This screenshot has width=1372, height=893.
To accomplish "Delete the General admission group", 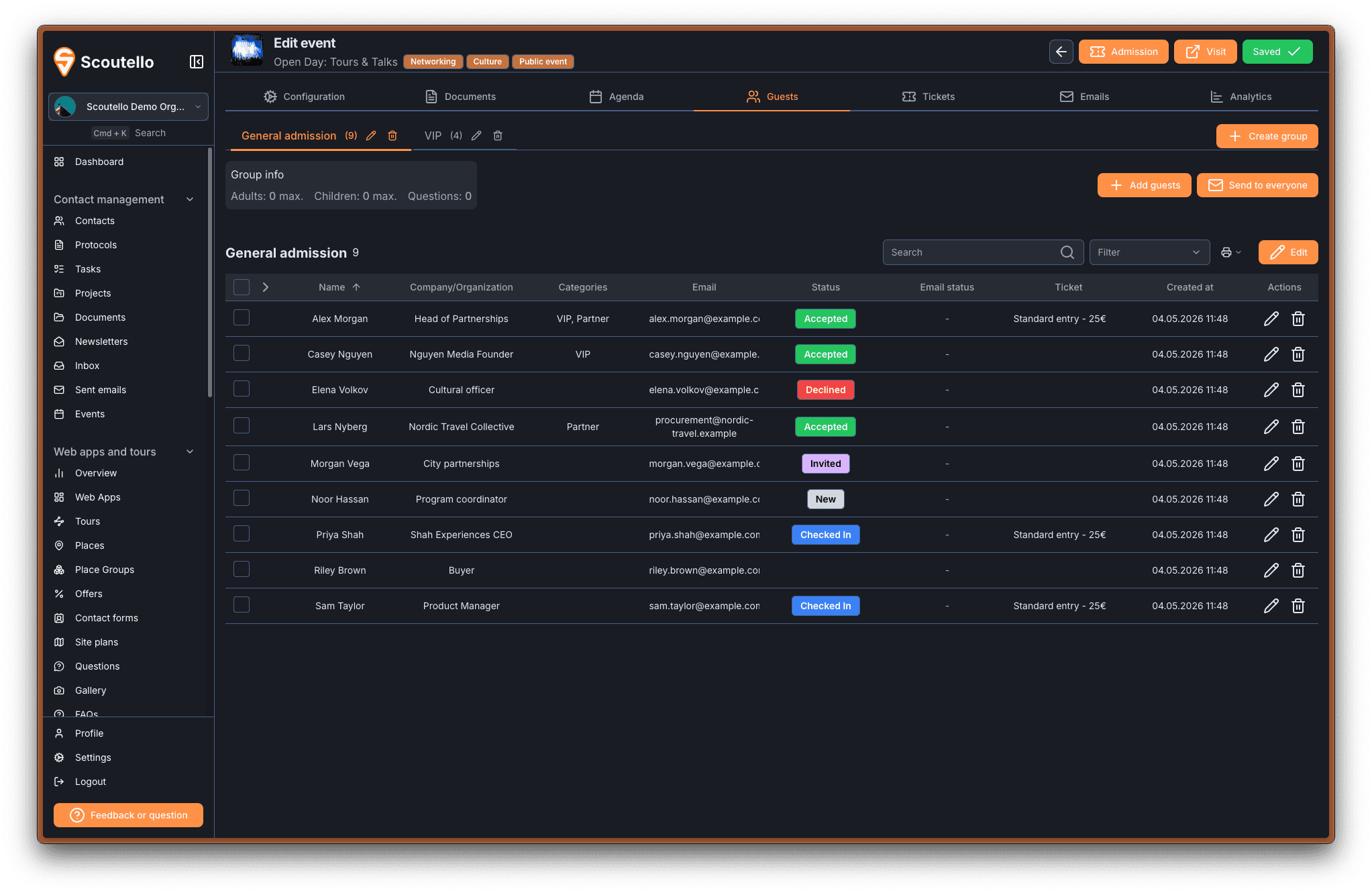I will 392,136.
